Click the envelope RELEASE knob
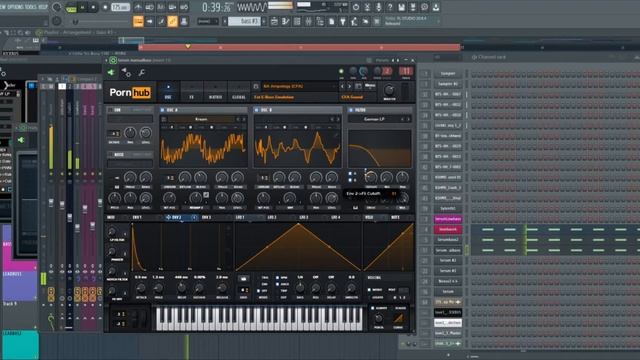The width and height of the screenshot is (640, 360). pyautogui.click(x=222, y=288)
